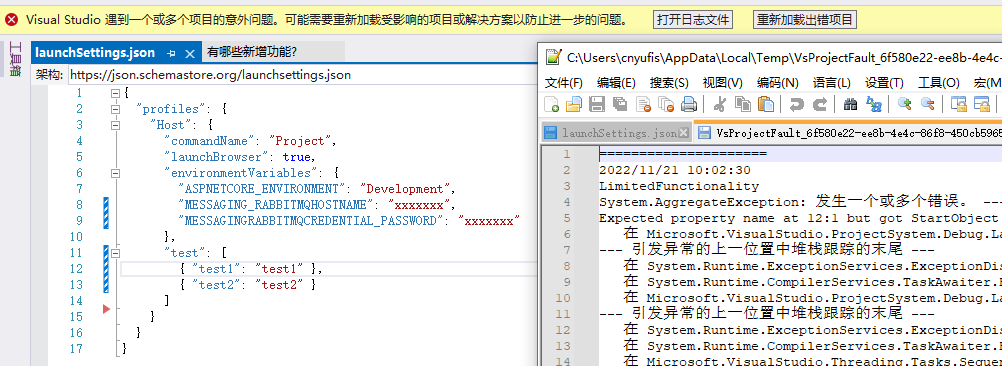Screen dimensions: 1002x366
Task: Click the synchronize vertical scrolling icon
Action: pos(958,103)
